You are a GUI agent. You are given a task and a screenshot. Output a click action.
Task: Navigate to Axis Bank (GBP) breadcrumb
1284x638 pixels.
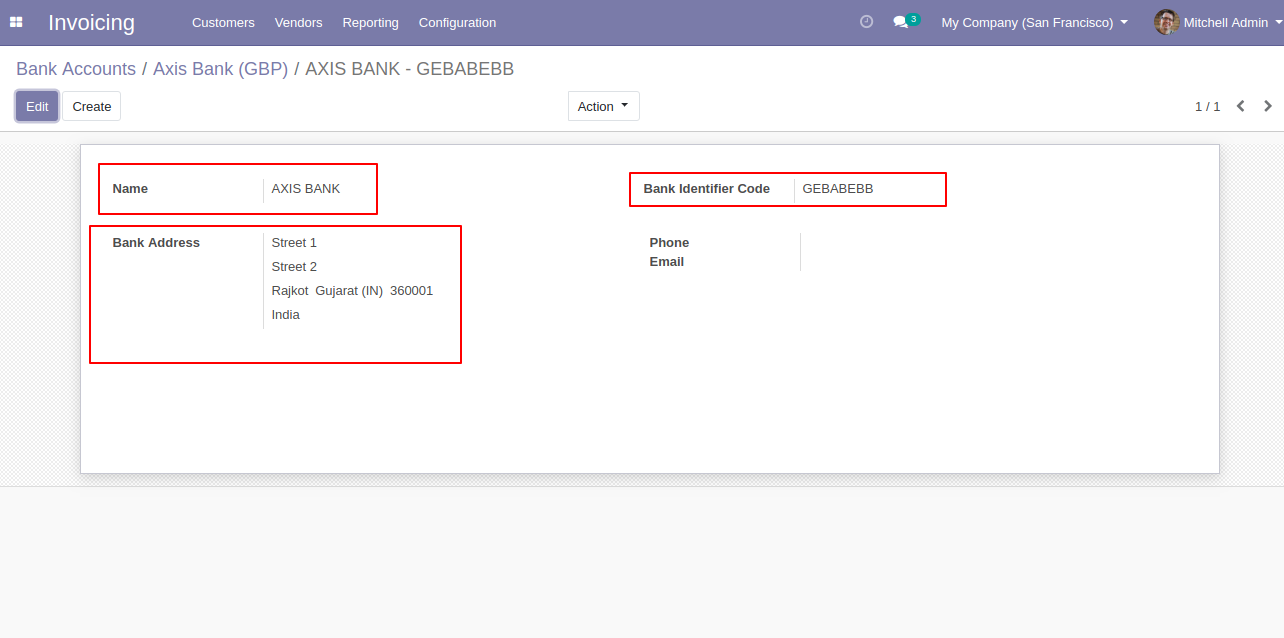[220, 69]
